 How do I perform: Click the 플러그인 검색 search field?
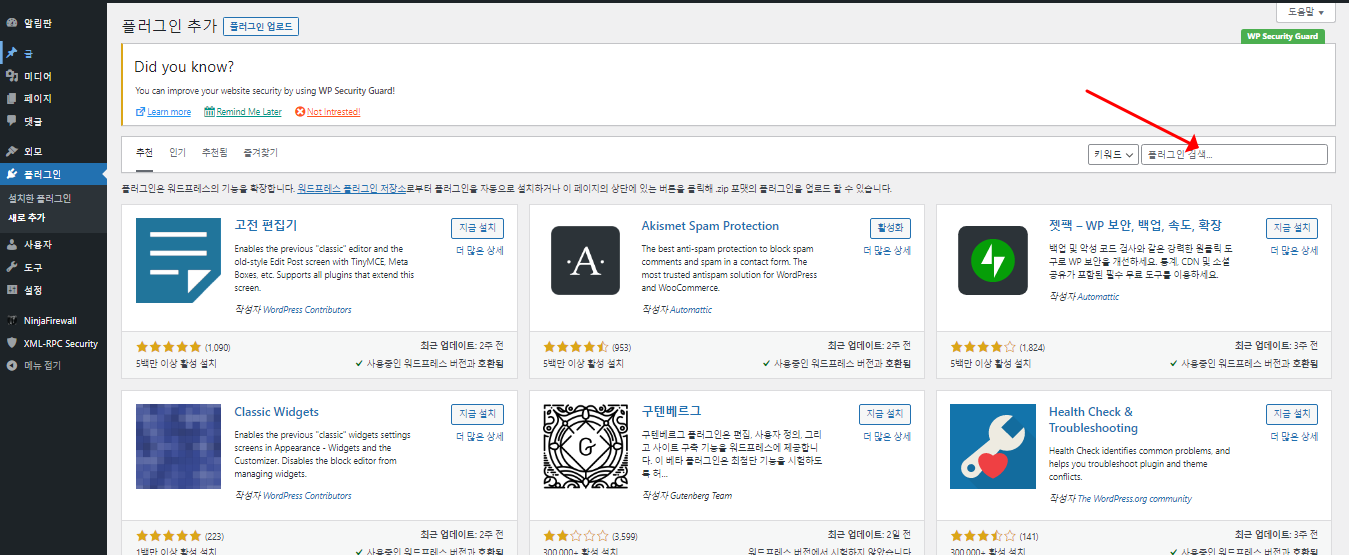click(1234, 155)
